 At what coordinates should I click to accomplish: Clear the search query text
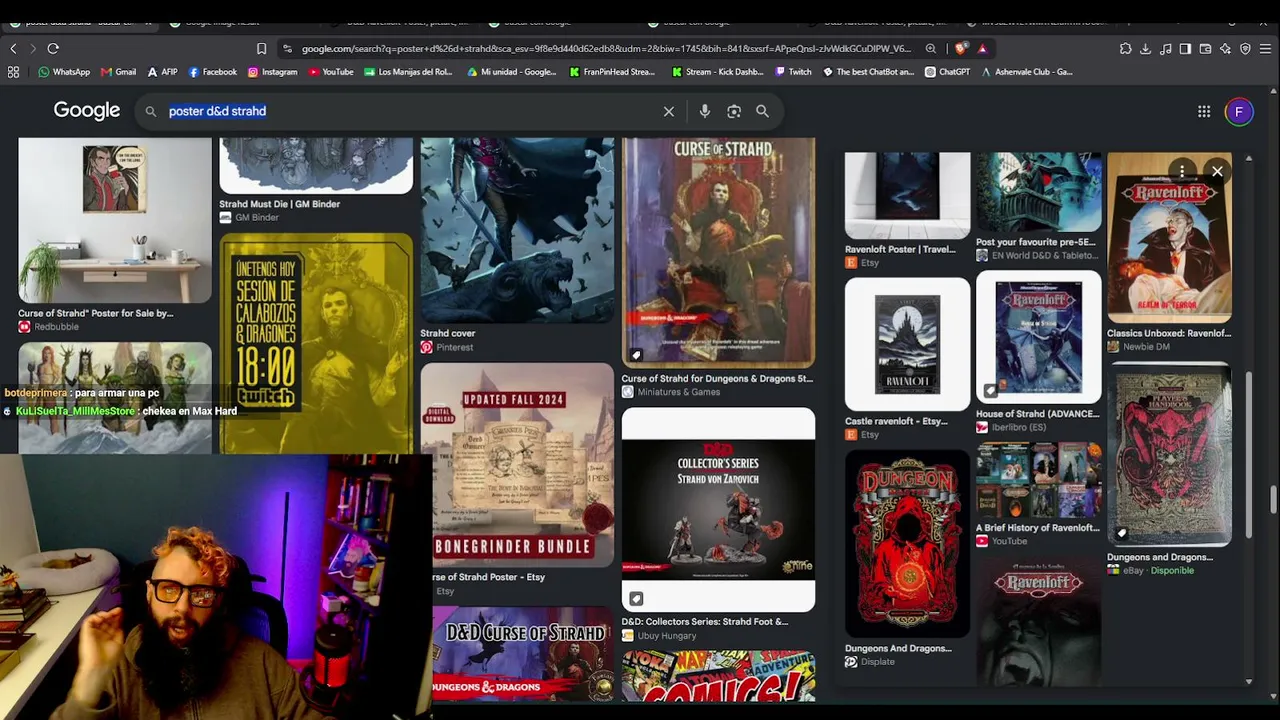click(x=669, y=112)
